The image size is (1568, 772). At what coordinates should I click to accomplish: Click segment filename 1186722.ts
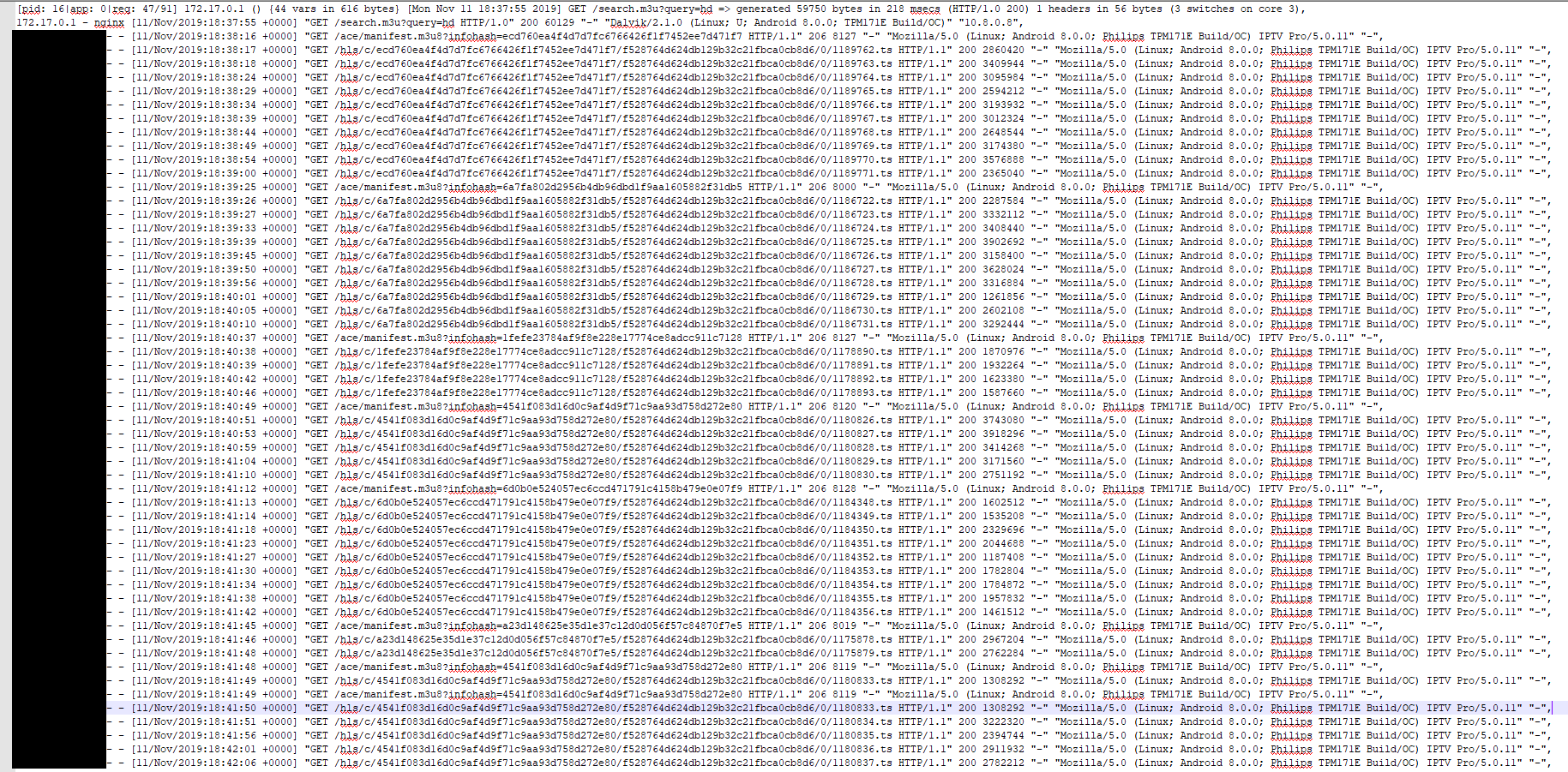pos(862,200)
